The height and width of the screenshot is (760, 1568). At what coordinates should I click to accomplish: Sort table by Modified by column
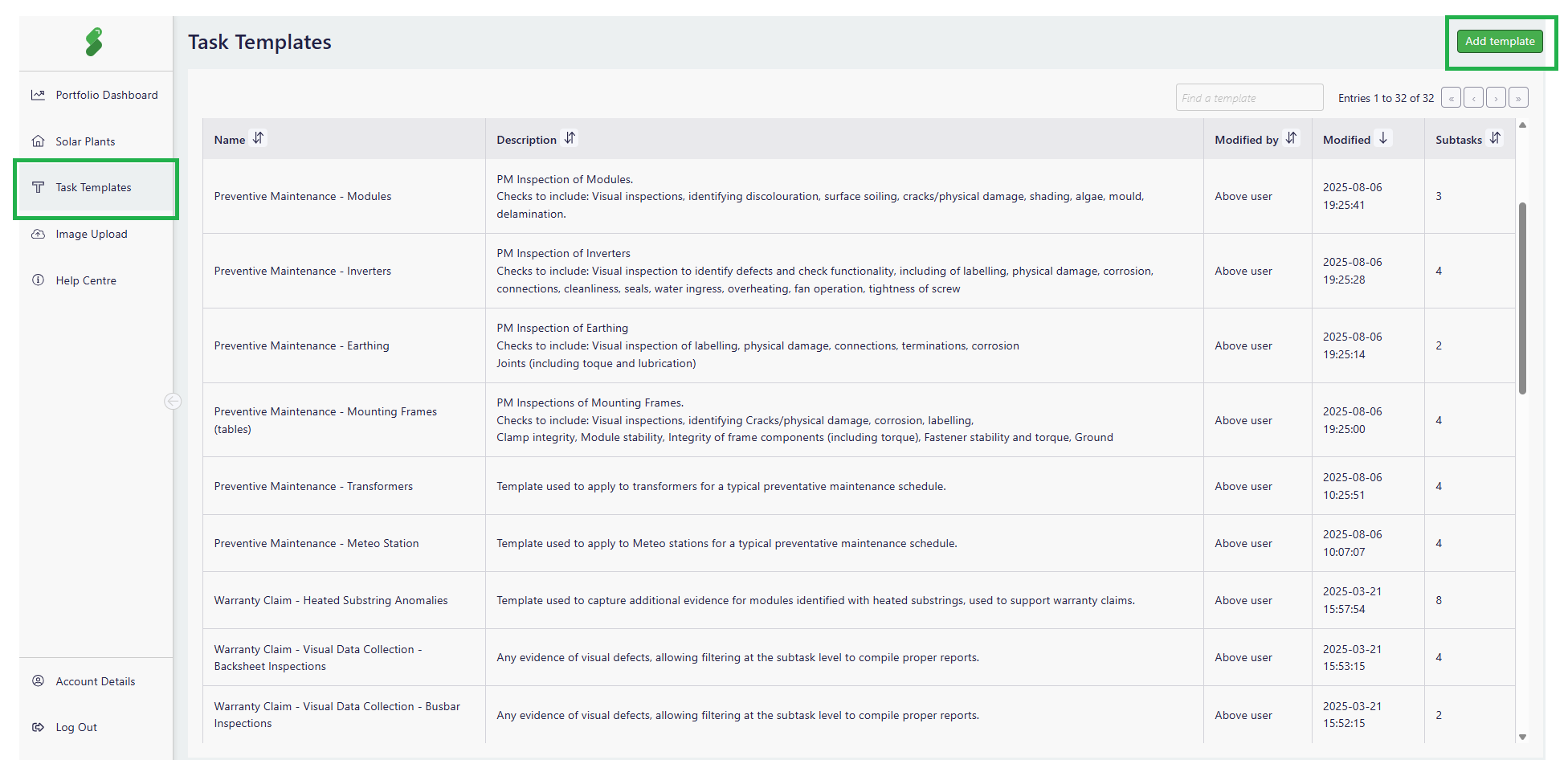pos(1291,138)
